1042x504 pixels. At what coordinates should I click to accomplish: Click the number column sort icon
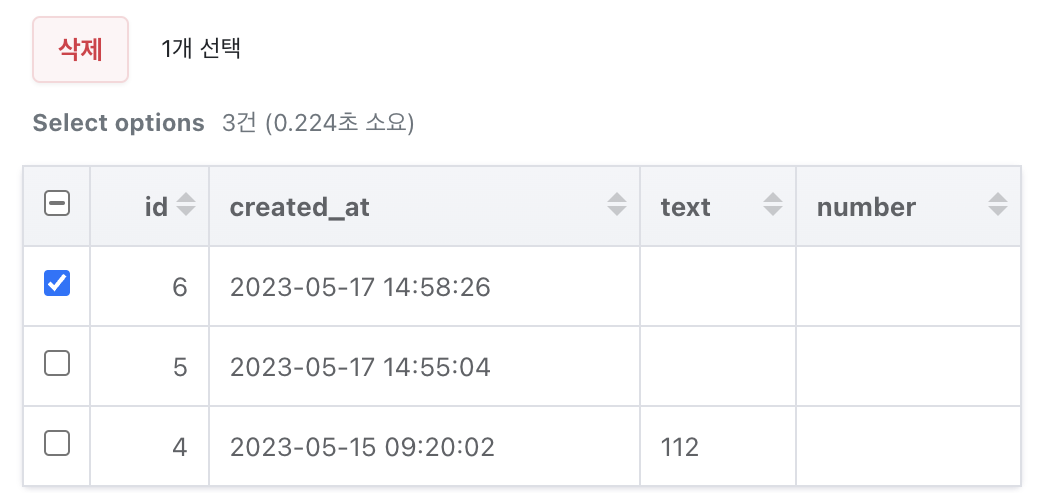click(998, 204)
